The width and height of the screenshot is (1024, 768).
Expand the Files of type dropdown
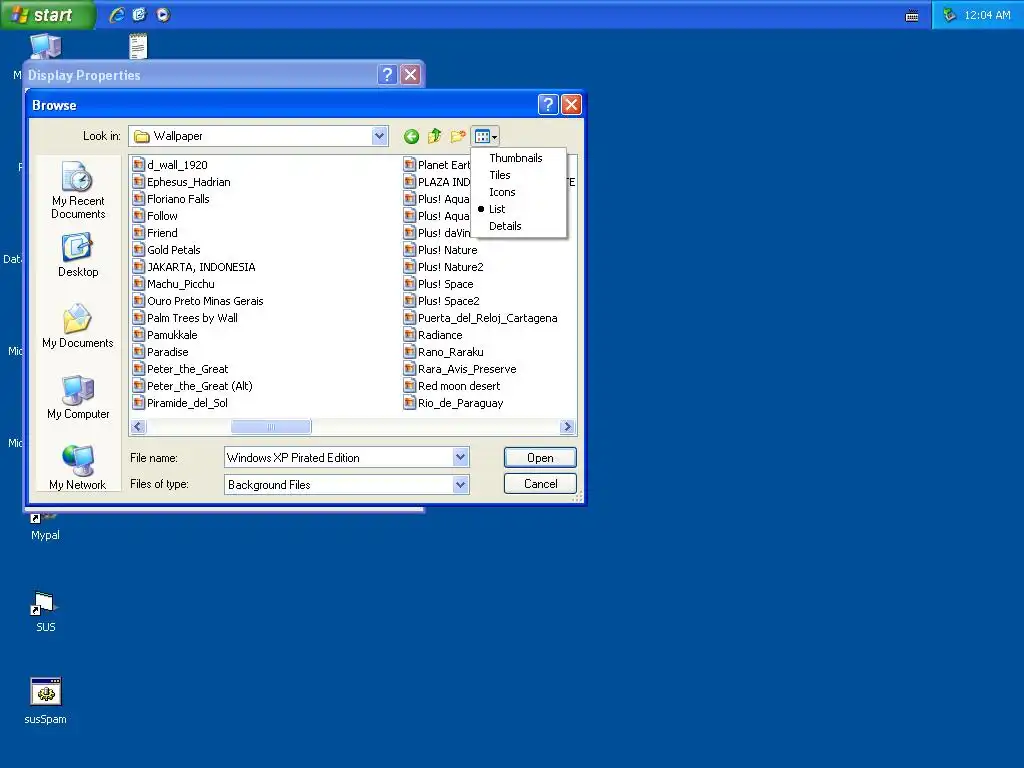coord(460,485)
